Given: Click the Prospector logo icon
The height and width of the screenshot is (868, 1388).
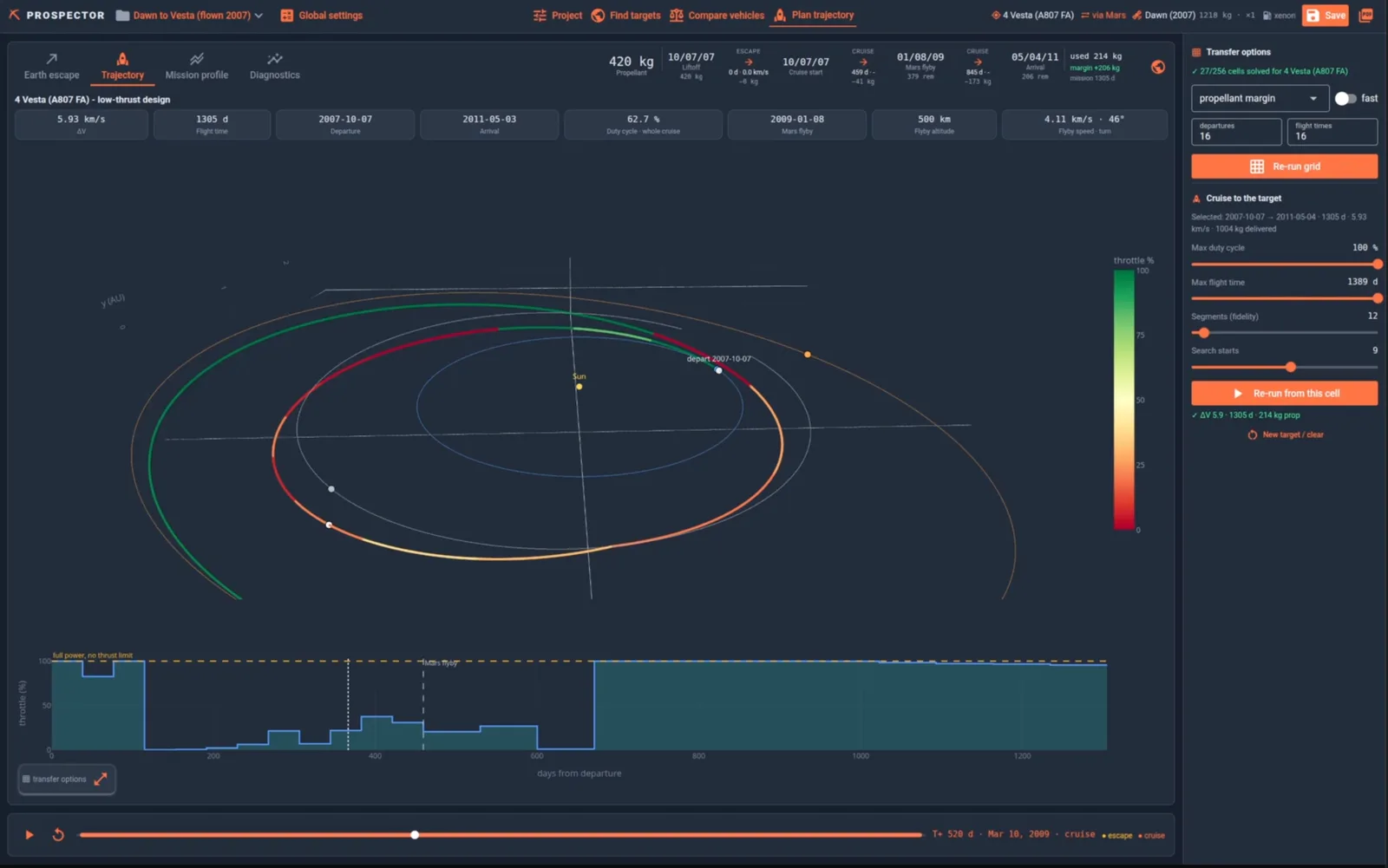Looking at the screenshot, I should pos(14,15).
